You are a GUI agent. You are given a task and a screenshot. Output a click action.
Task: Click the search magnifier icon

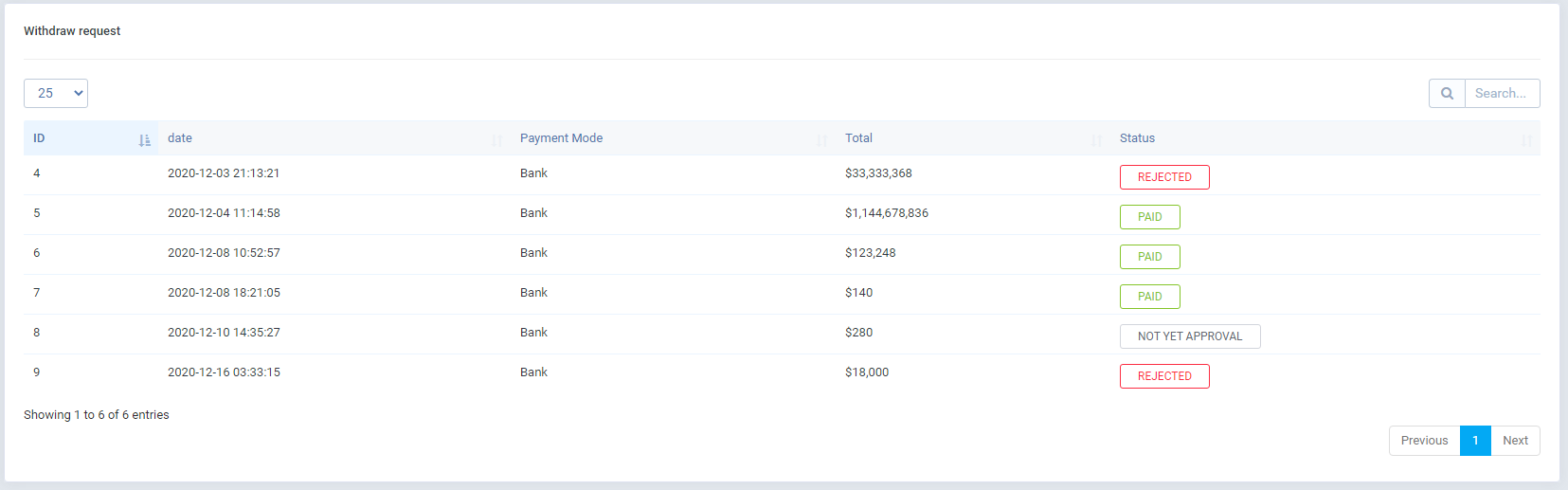point(1447,93)
